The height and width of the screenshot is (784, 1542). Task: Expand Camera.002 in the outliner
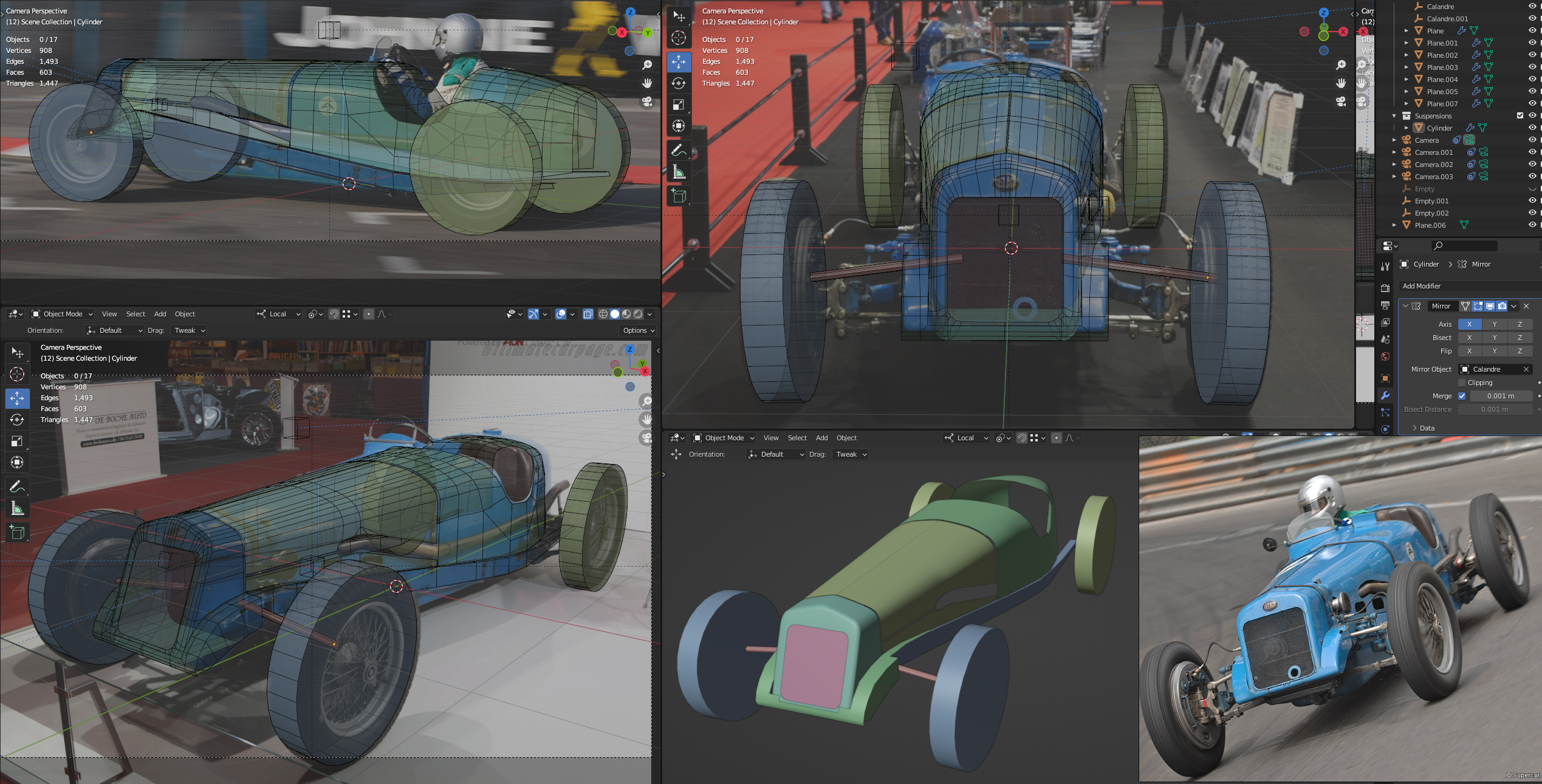[1394, 165]
